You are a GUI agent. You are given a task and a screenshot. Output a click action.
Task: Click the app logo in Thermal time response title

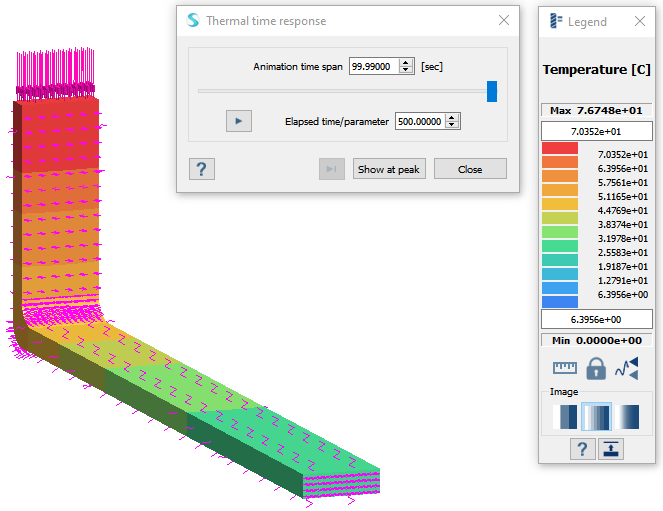[193, 20]
